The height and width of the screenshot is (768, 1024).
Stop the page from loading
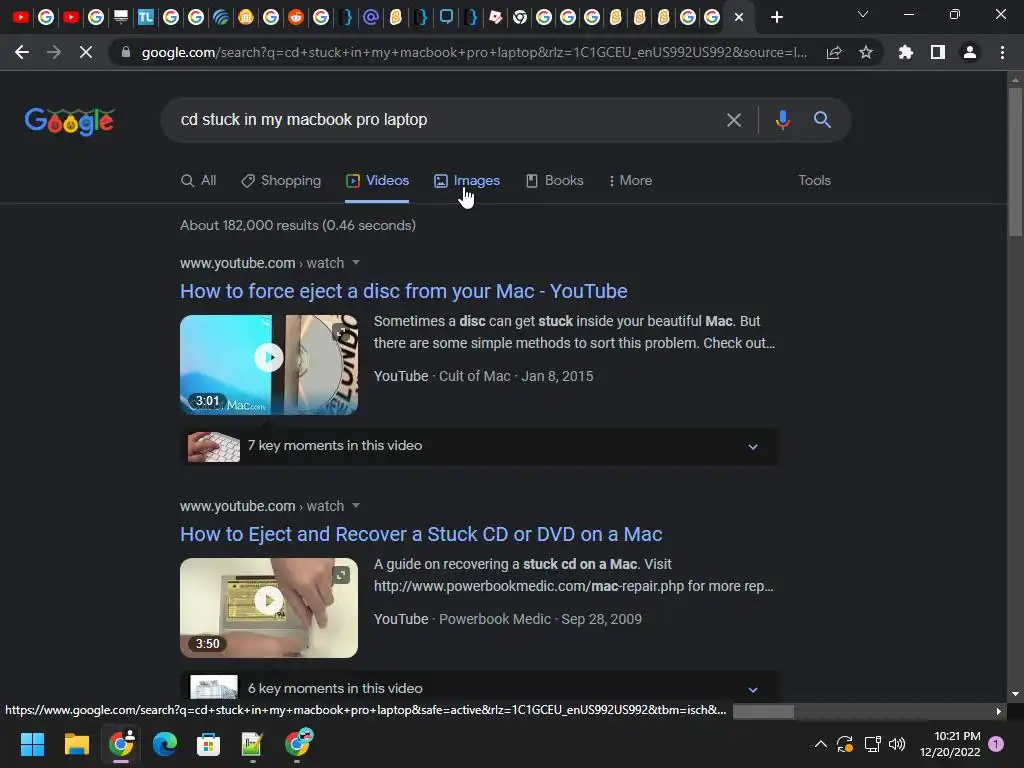pos(86,52)
